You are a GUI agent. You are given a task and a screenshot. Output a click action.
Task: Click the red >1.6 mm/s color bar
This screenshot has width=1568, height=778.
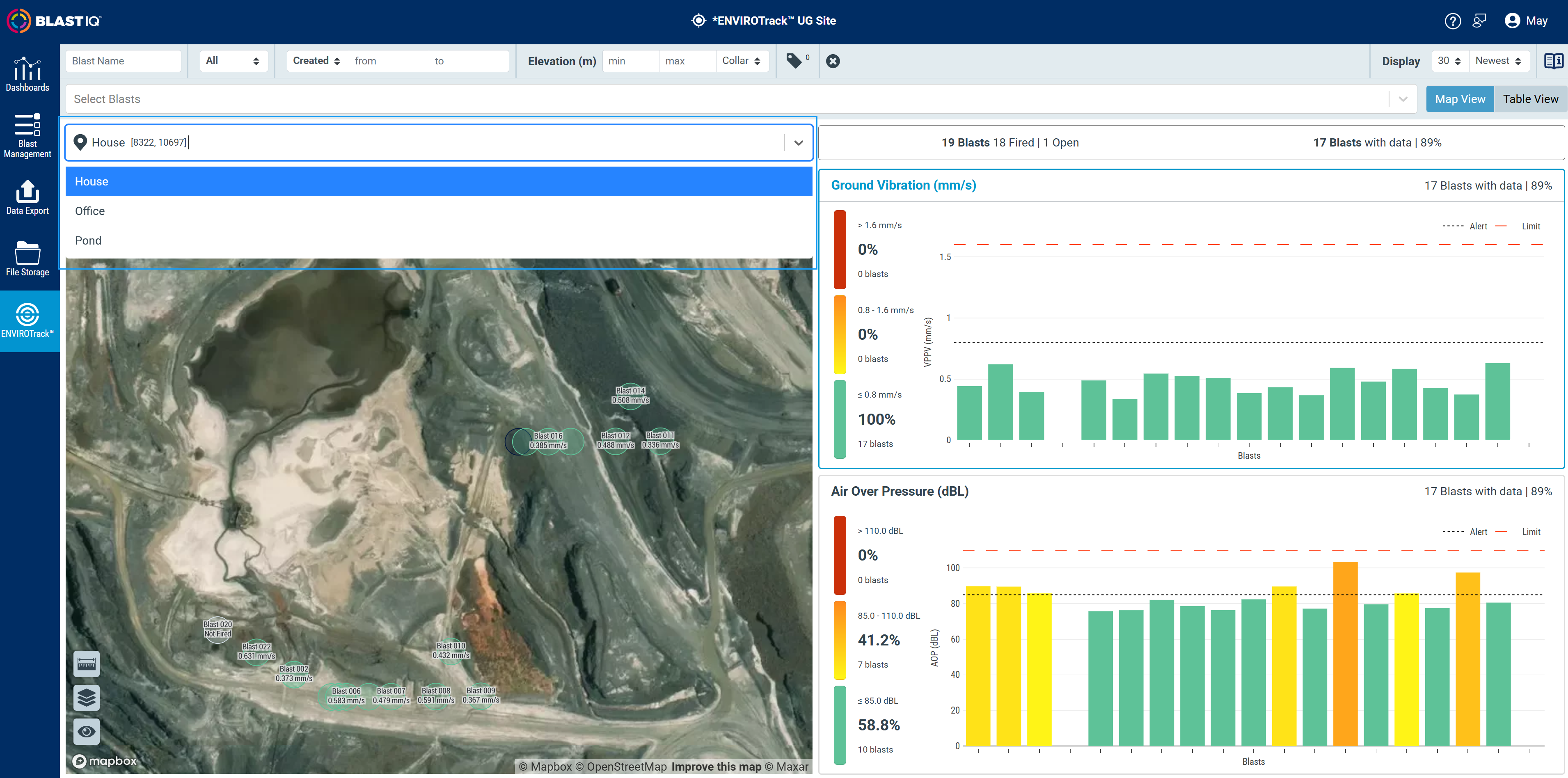coord(840,249)
